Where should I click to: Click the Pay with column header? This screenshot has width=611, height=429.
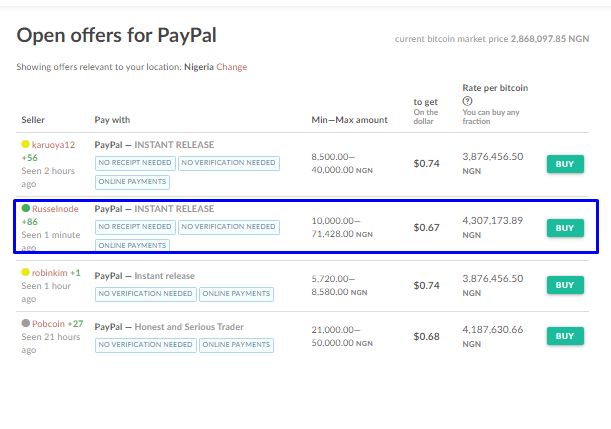point(112,120)
